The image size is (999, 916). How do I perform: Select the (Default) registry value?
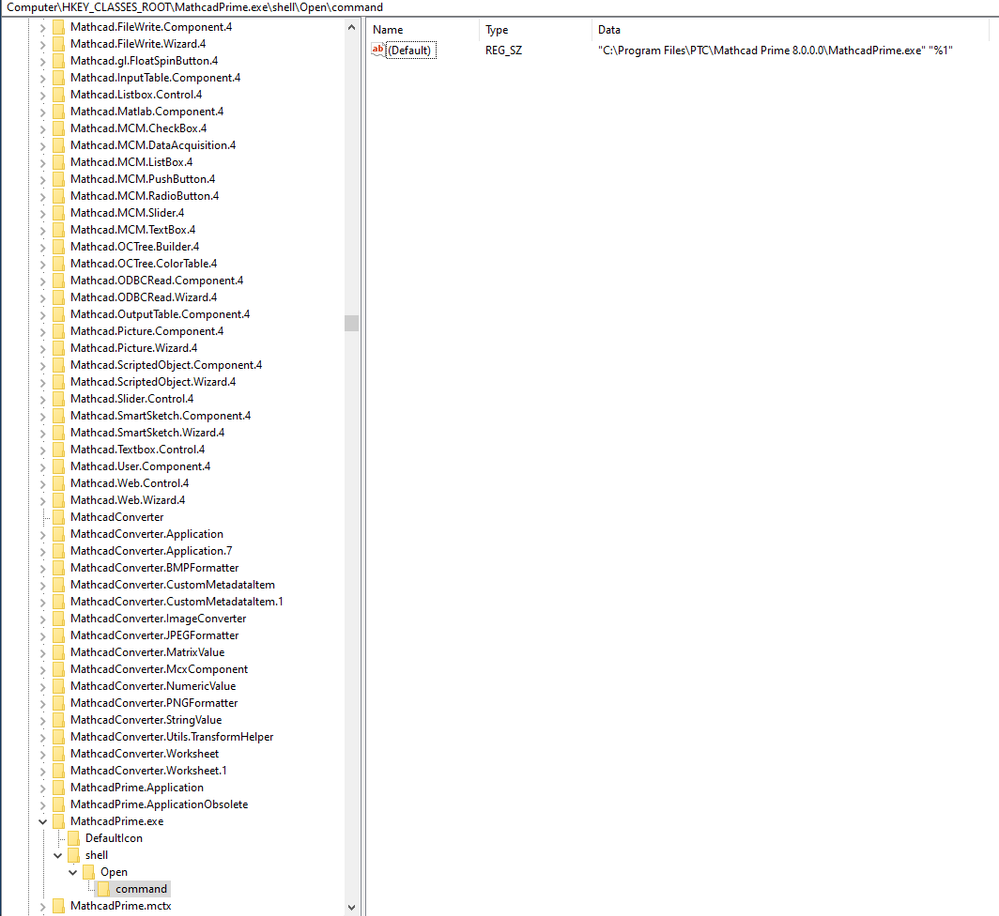tap(409, 50)
